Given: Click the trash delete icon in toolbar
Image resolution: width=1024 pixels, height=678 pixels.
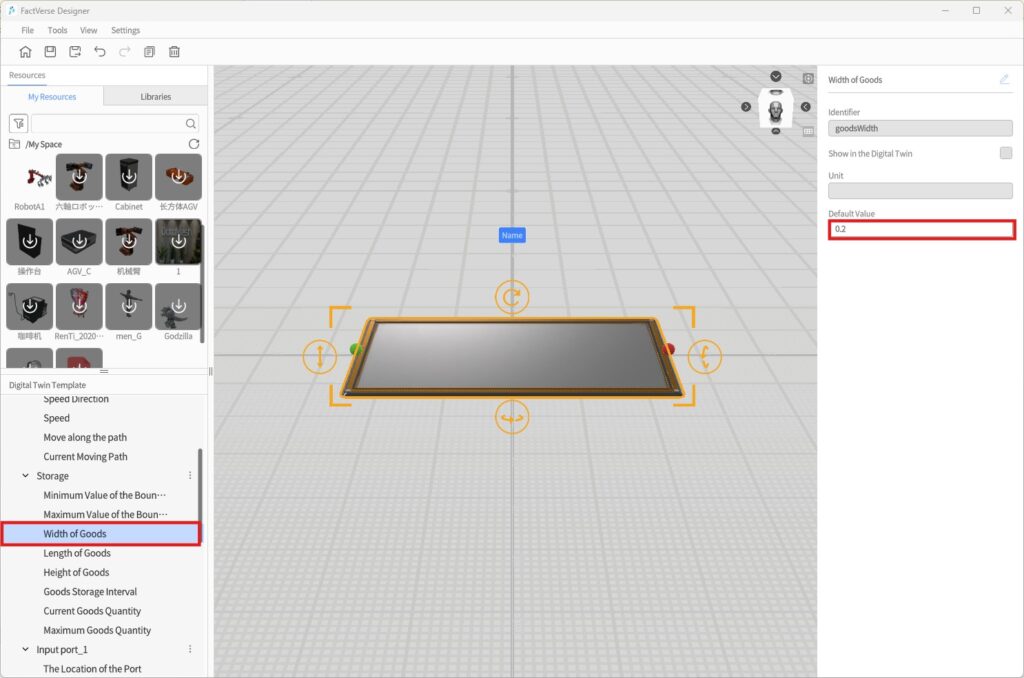Looking at the screenshot, I should click(174, 52).
